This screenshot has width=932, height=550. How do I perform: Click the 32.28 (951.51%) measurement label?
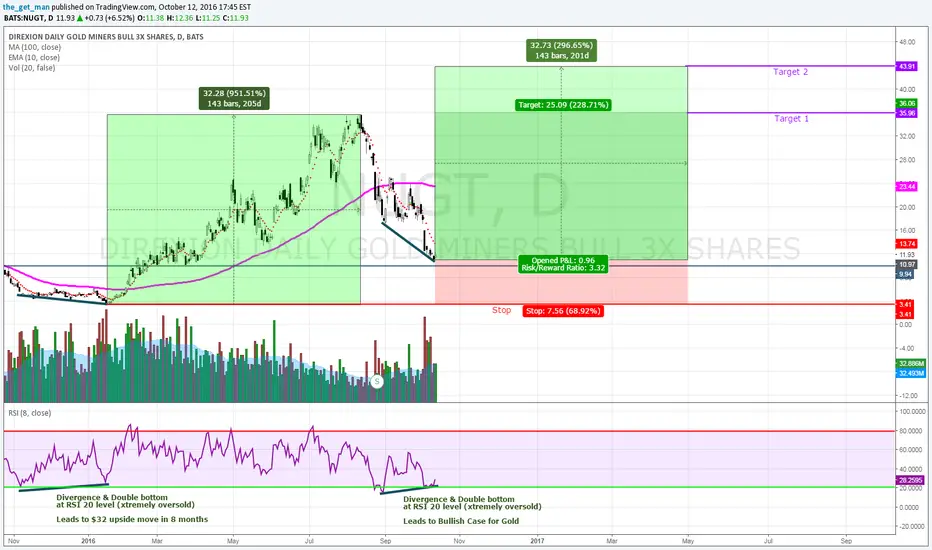(x=234, y=98)
